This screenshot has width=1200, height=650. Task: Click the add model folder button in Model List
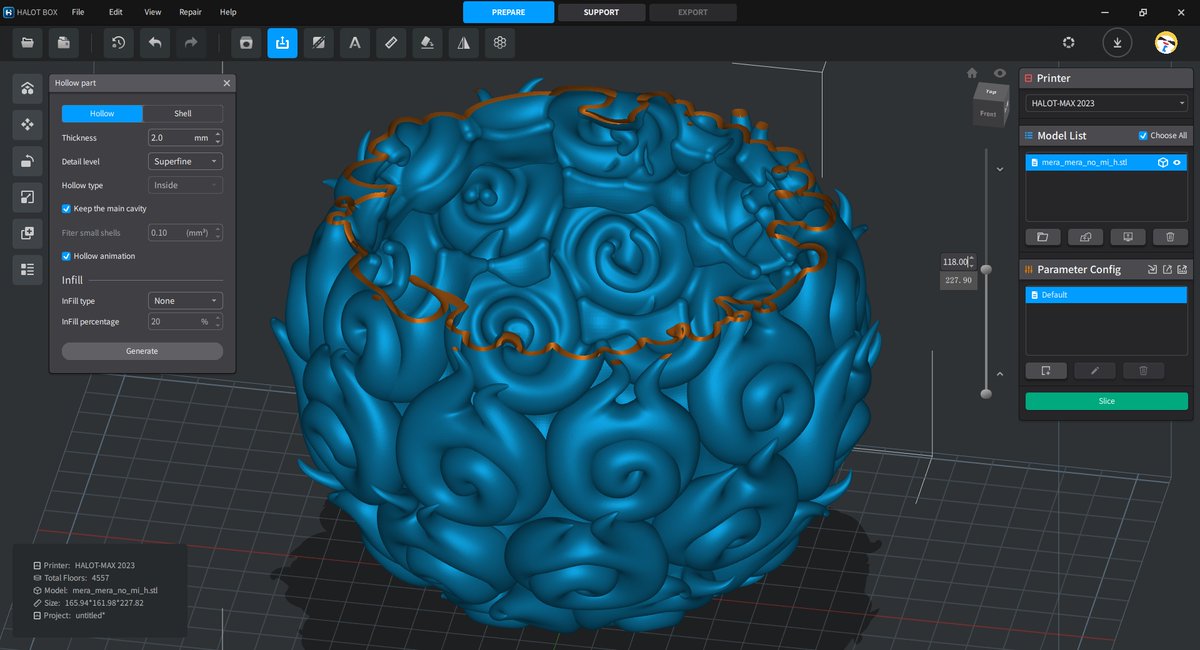(x=1042, y=237)
